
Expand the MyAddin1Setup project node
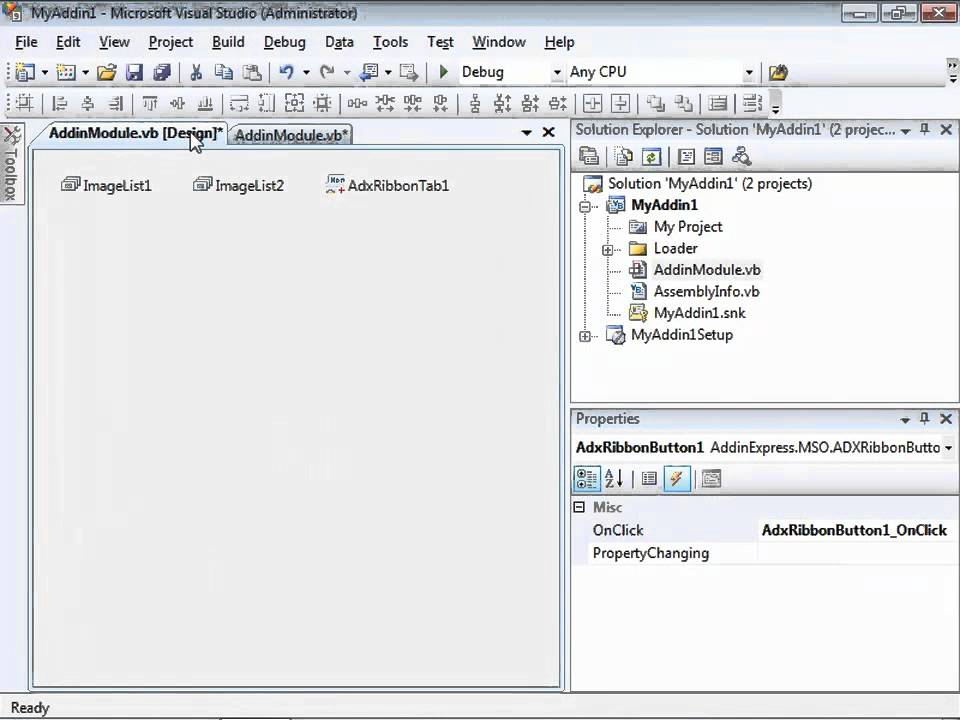tap(585, 336)
